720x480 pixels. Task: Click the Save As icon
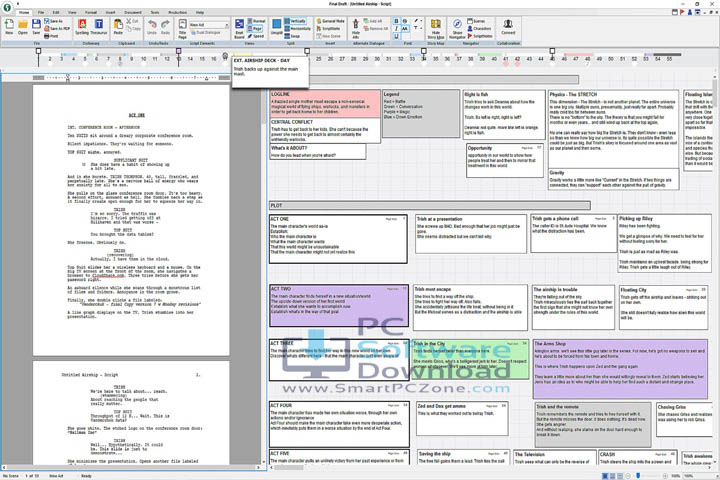pyautogui.click(x=54, y=21)
